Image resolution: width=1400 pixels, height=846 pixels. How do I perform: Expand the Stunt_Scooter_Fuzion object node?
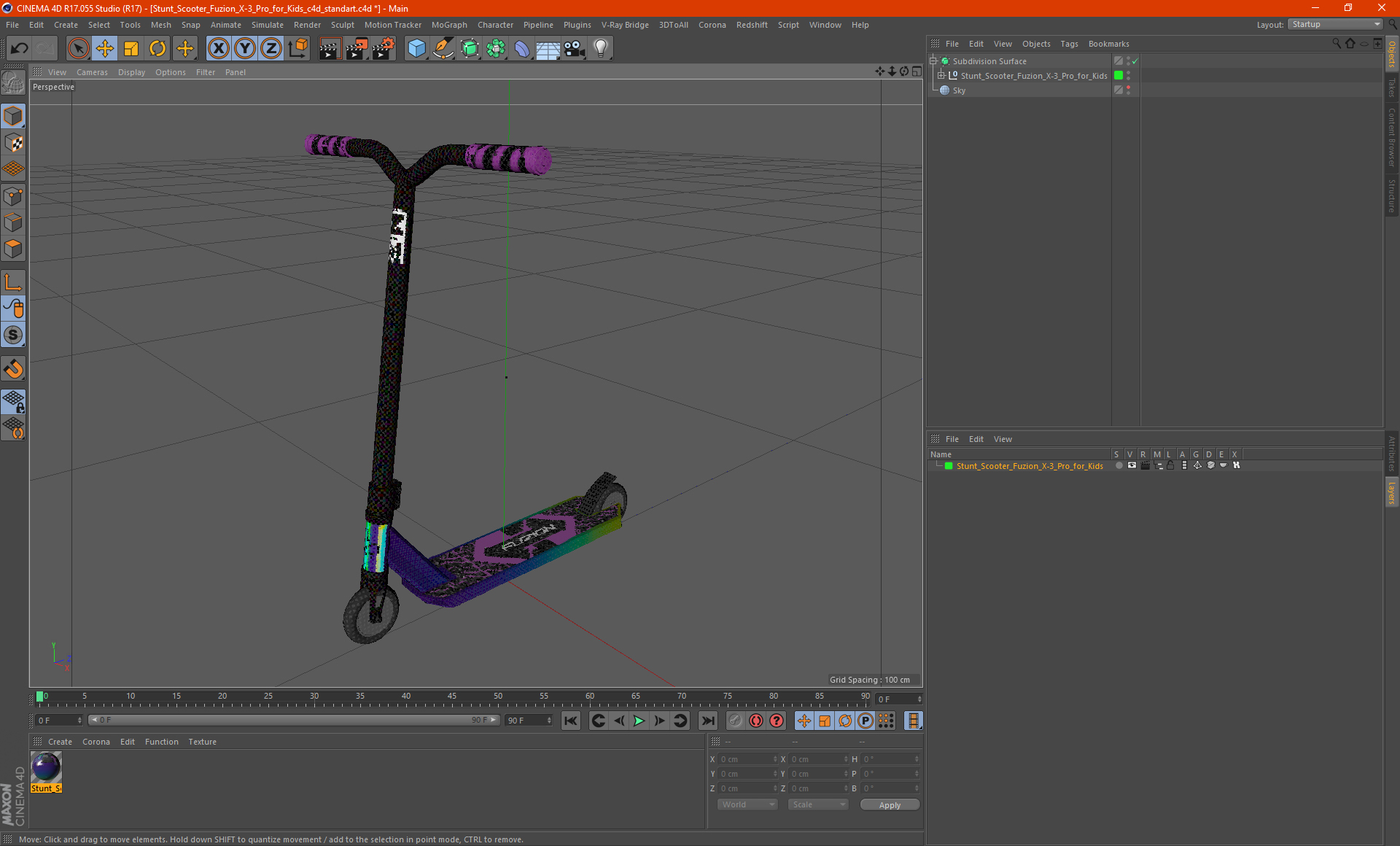tap(941, 75)
